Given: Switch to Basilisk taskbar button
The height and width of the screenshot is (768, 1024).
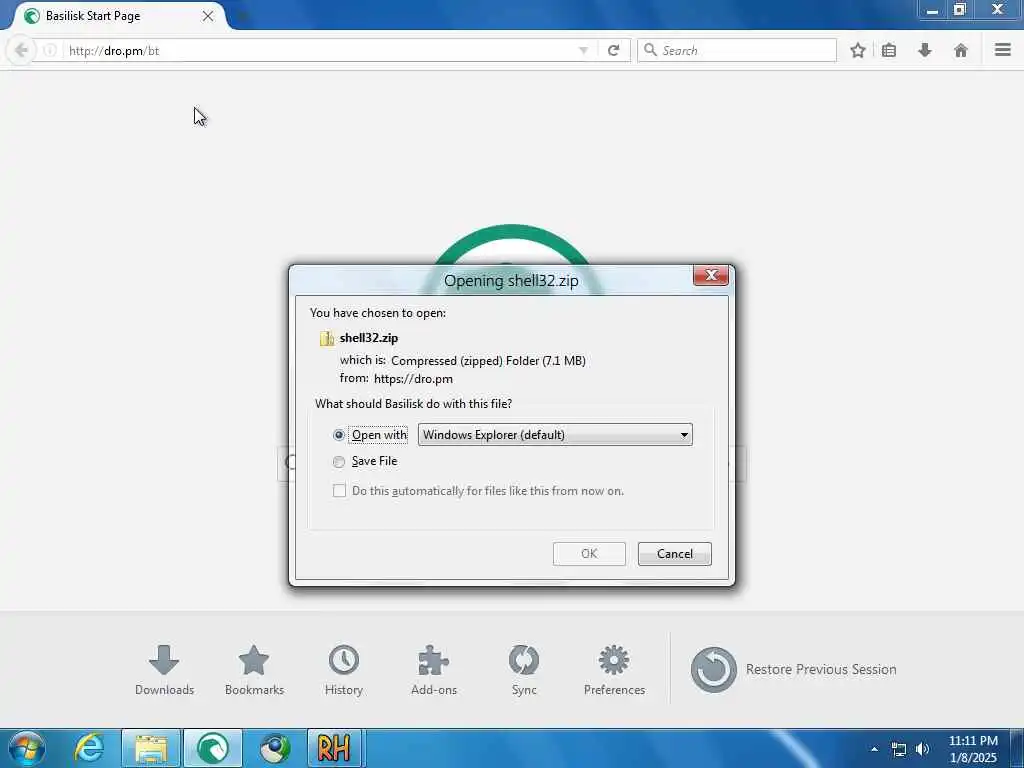Looking at the screenshot, I should point(213,748).
